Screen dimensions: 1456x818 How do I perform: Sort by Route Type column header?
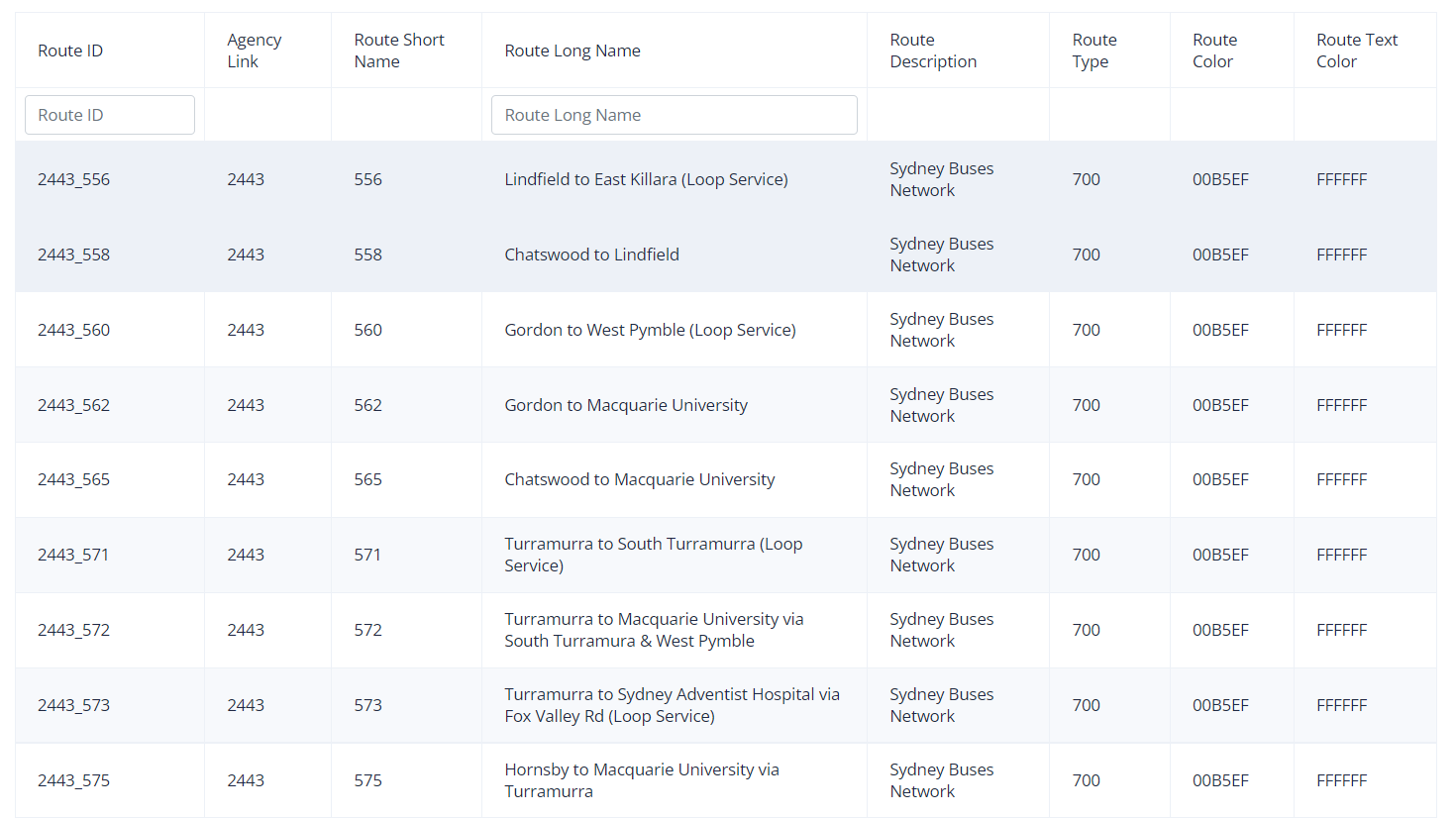click(x=1094, y=51)
